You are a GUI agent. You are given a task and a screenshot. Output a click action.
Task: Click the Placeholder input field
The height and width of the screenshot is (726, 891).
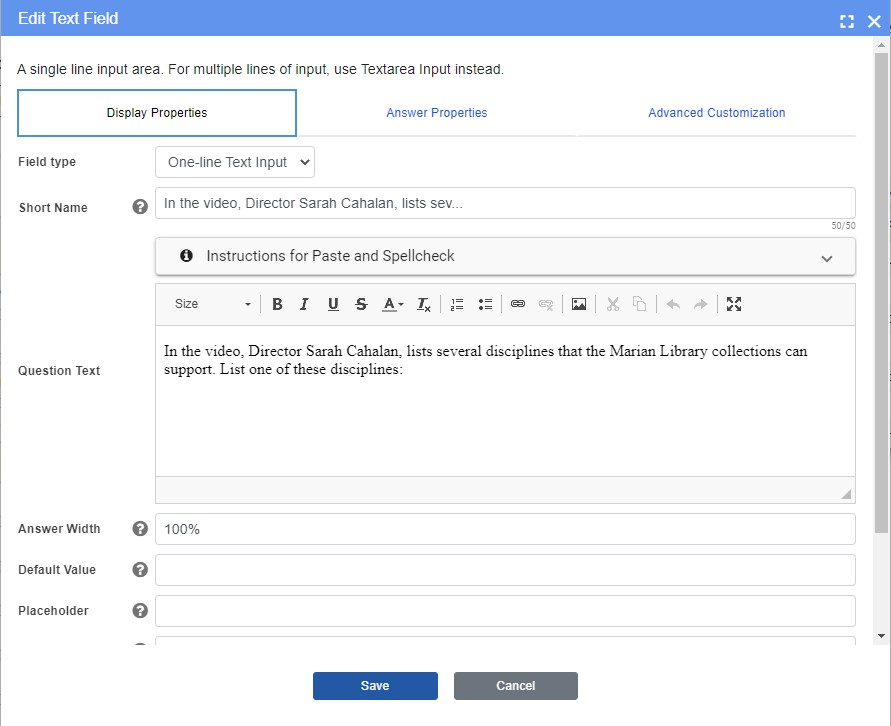pyautogui.click(x=505, y=610)
